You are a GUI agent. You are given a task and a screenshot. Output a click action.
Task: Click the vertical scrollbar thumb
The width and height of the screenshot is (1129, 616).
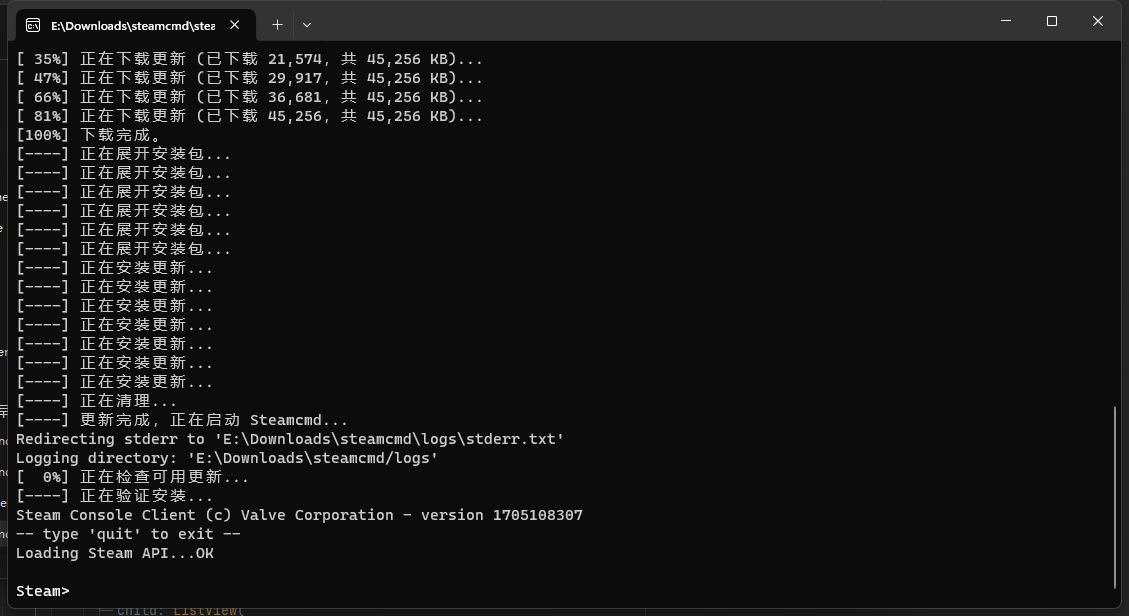click(1116, 497)
